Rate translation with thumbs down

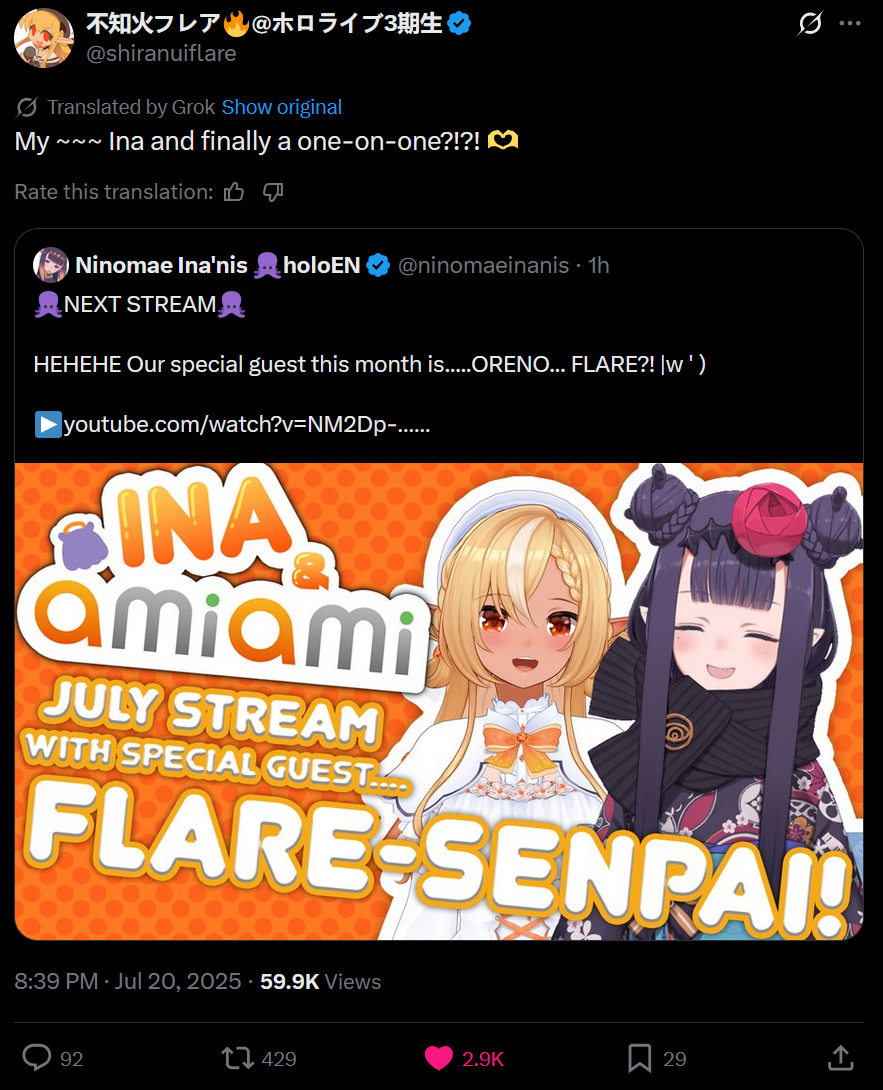(273, 192)
